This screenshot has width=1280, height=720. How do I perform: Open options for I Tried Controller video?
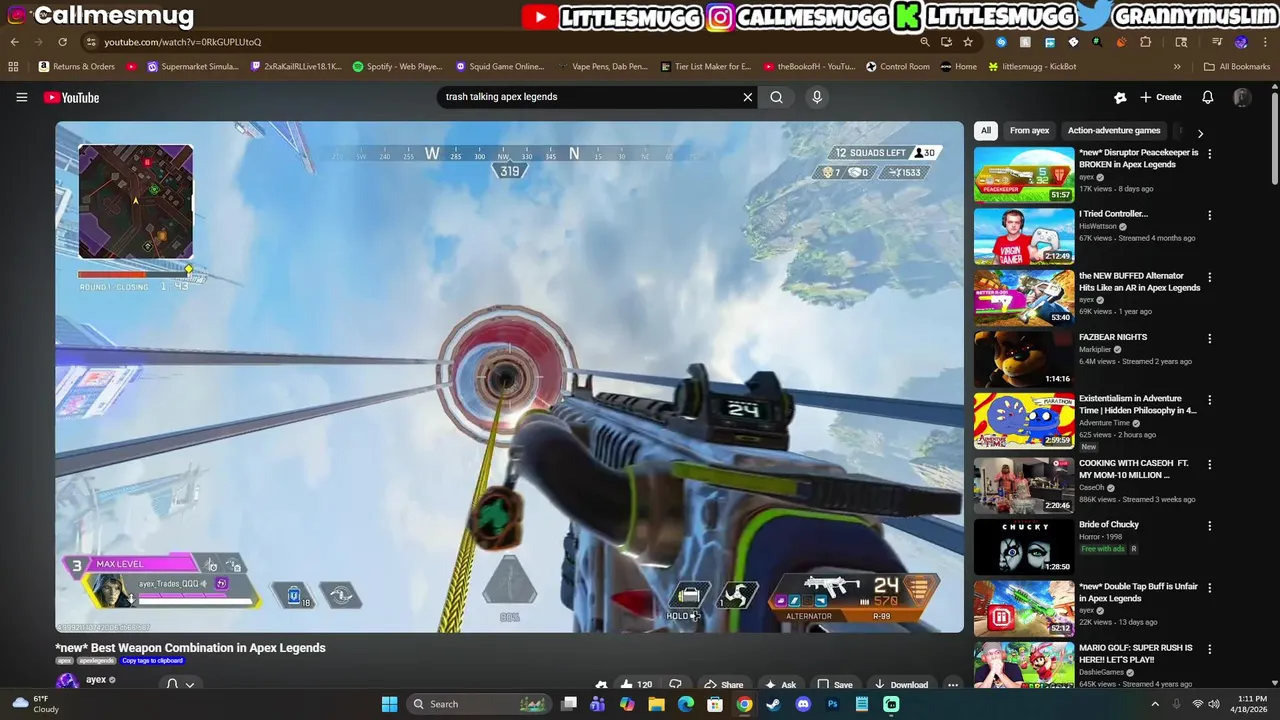point(1209,216)
